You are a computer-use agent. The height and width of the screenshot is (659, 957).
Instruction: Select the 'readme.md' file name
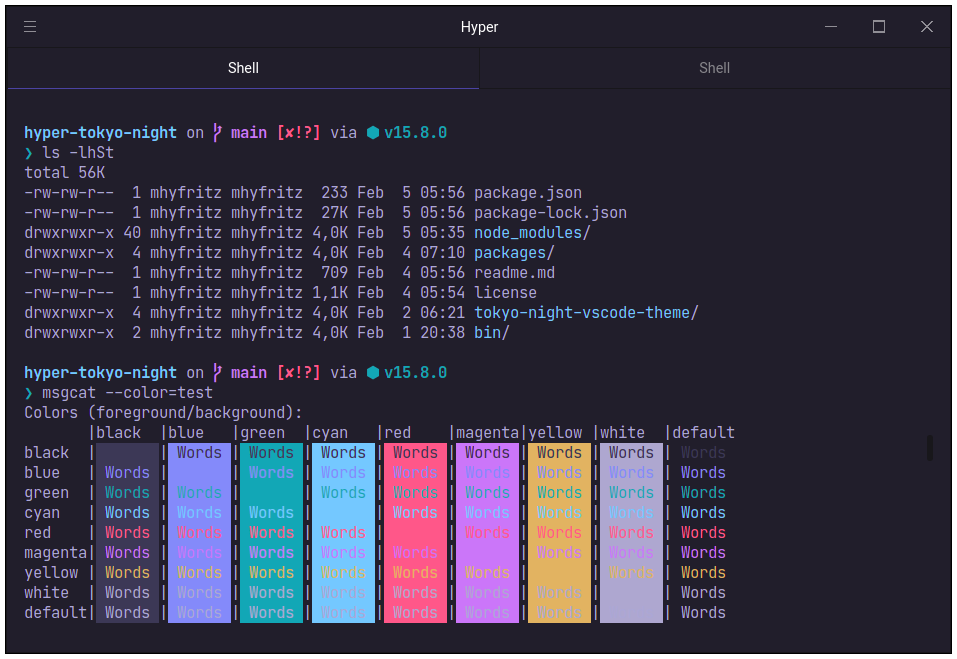tap(515, 273)
